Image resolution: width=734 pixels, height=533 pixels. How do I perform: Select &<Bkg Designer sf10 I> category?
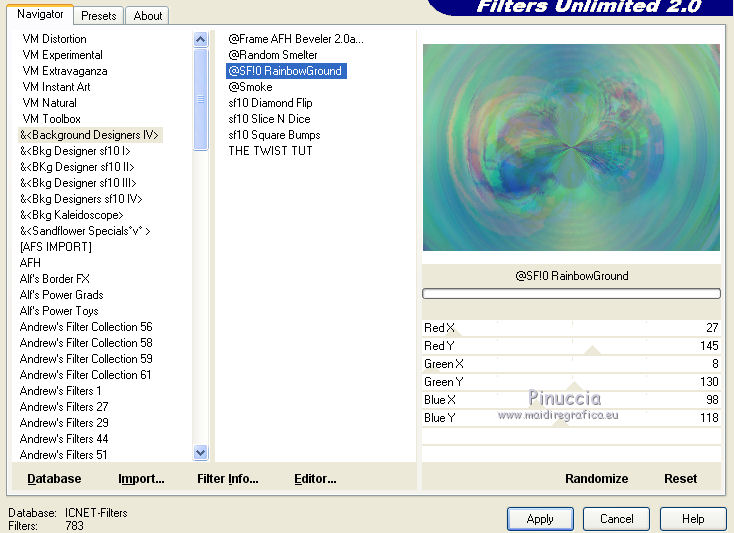click(x=75, y=151)
